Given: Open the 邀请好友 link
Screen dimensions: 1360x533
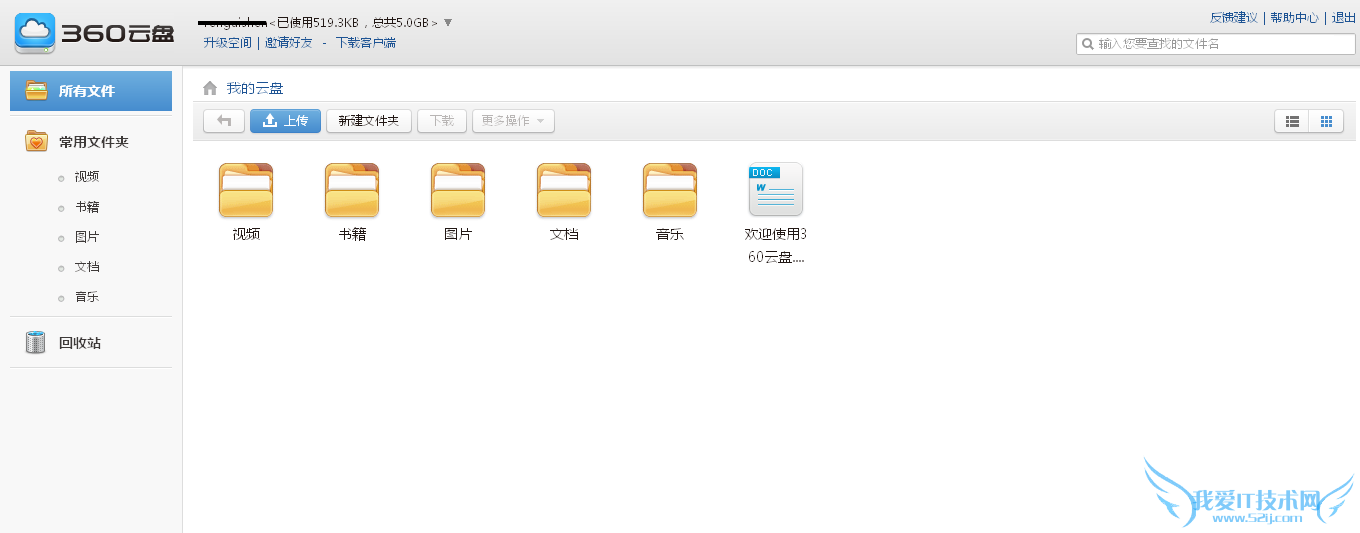Looking at the screenshot, I should (289, 43).
